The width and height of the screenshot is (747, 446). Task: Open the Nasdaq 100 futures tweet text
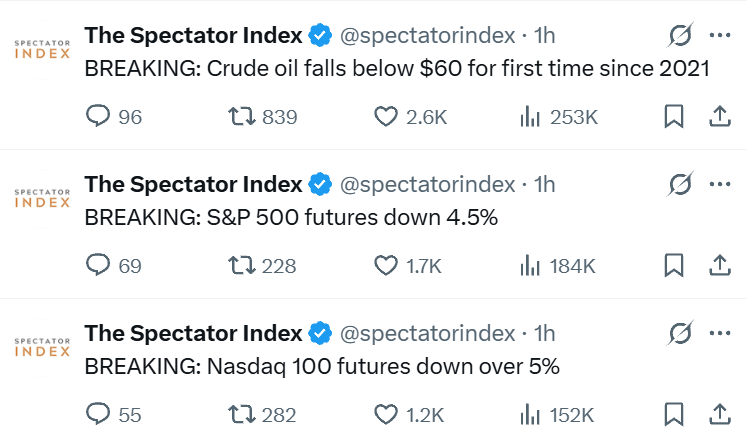click(x=322, y=366)
